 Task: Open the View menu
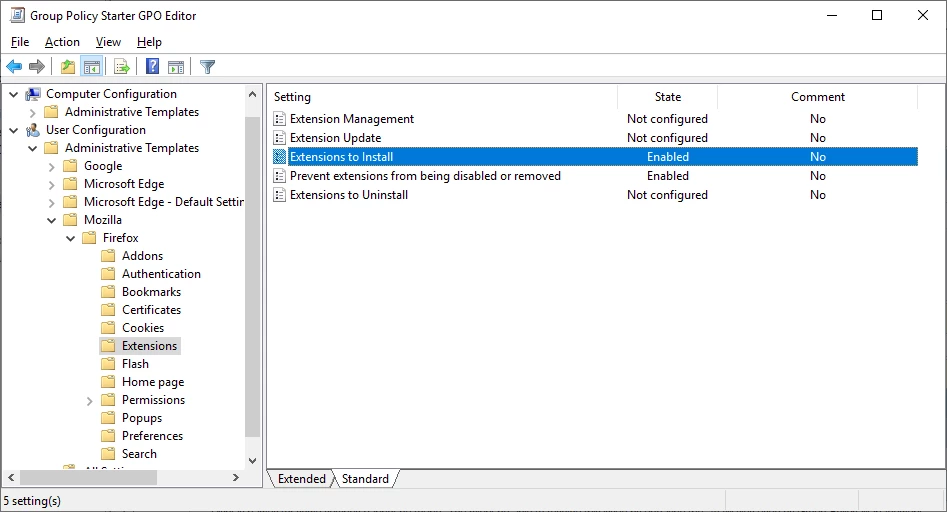click(108, 42)
